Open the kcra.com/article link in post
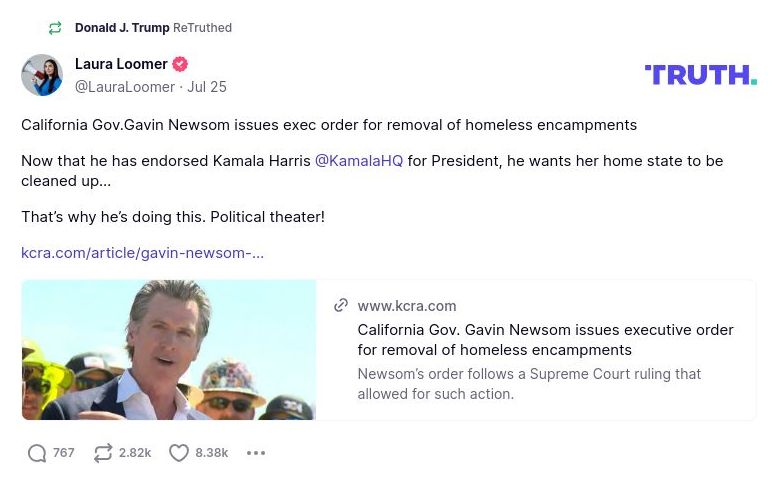This screenshot has height=484, width=778. point(142,253)
